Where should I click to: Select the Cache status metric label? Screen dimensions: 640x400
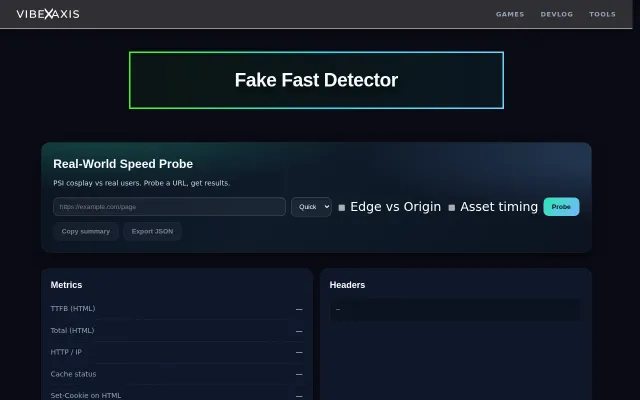[x=73, y=374]
